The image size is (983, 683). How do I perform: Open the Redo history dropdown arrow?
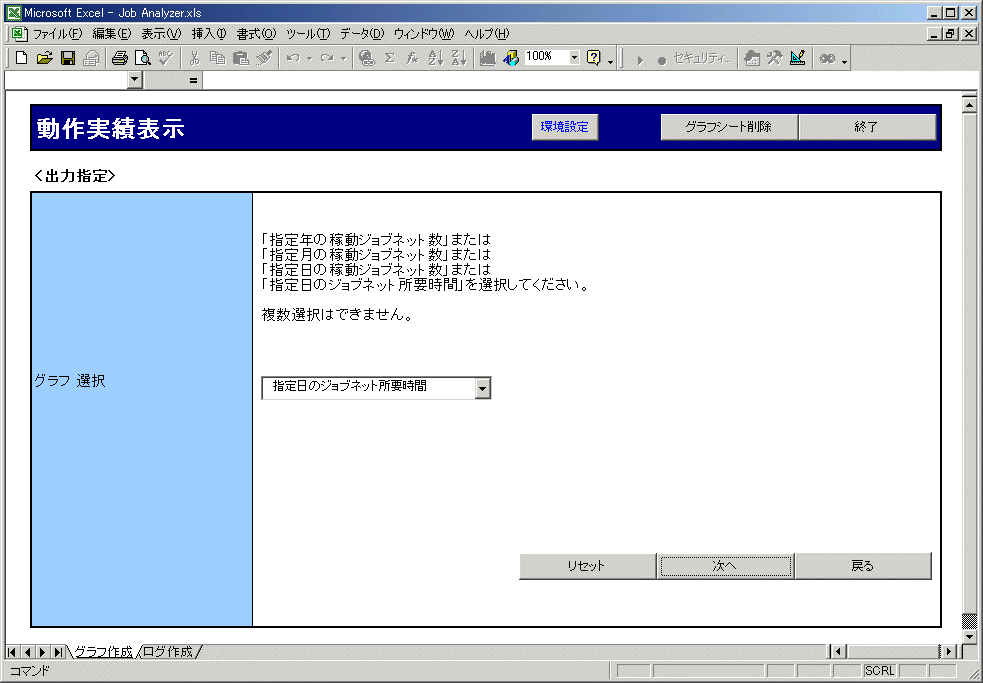pyautogui.click(x=343, y=58)
